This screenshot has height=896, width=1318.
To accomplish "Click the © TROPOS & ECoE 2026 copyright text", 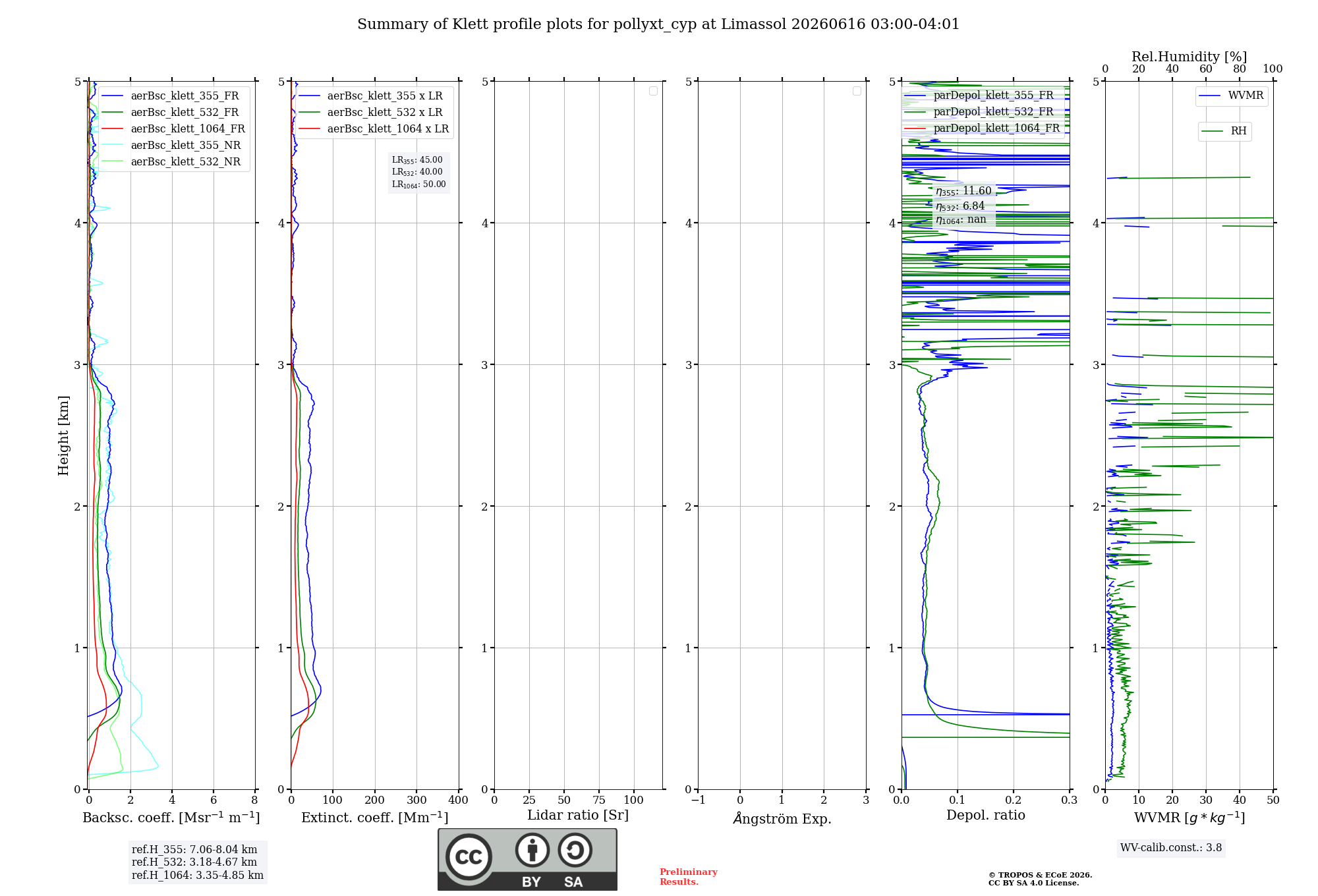I will tap(1040, 876).
